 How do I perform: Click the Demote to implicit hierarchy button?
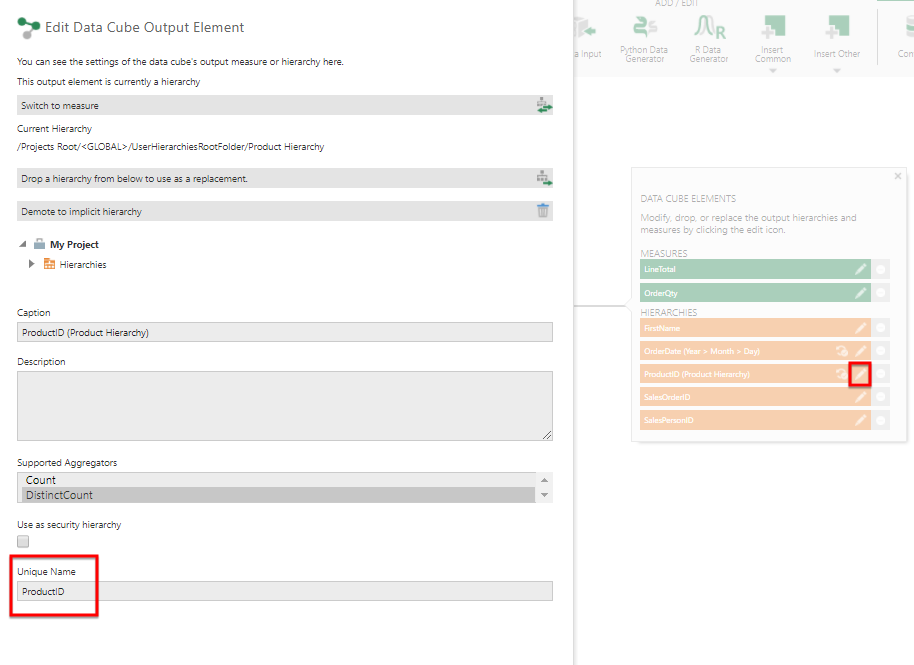(270, 211)
